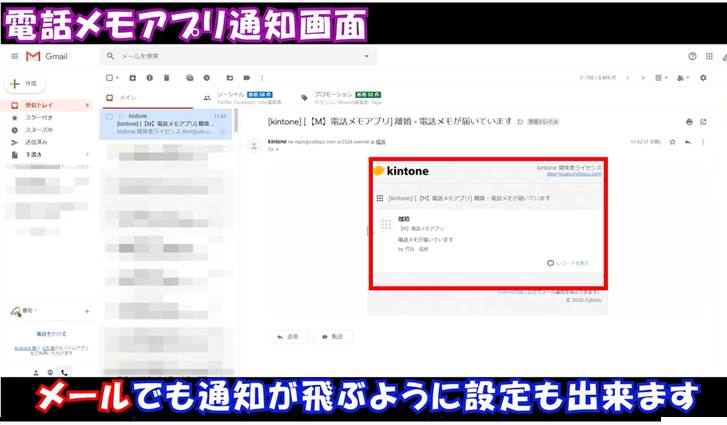Click the 転送 forward button
Screen dimensions: 727x425
(332, 336)
